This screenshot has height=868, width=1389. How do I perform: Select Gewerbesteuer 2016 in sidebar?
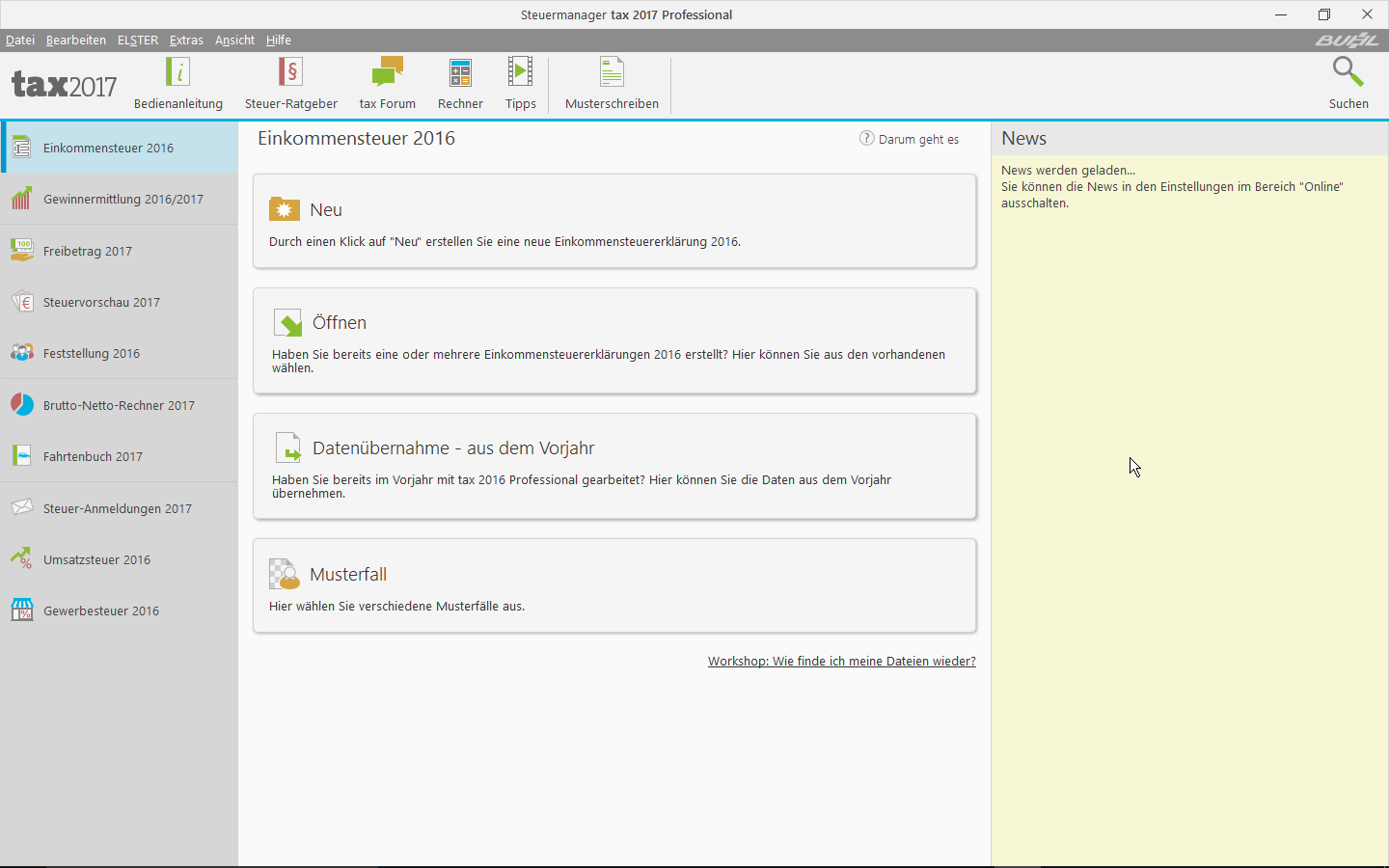coord(101,610)
